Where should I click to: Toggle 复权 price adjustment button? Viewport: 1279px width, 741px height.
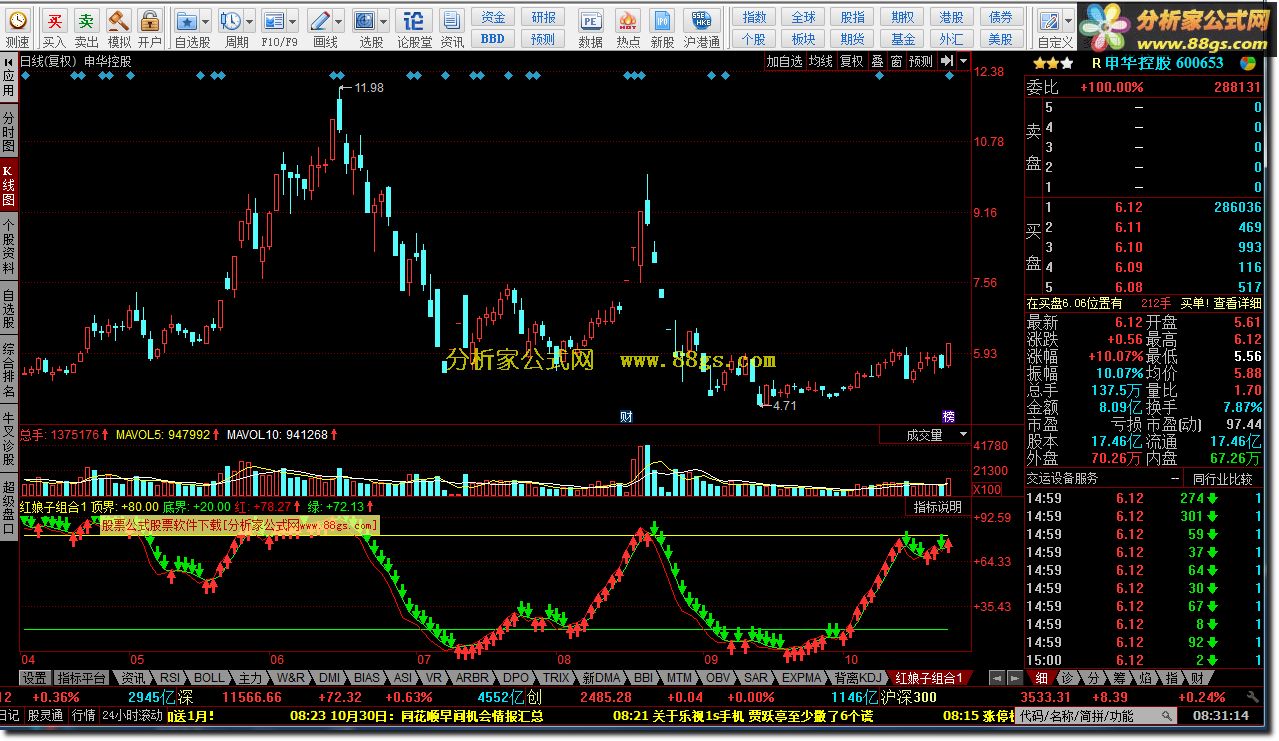click(851, 61)
